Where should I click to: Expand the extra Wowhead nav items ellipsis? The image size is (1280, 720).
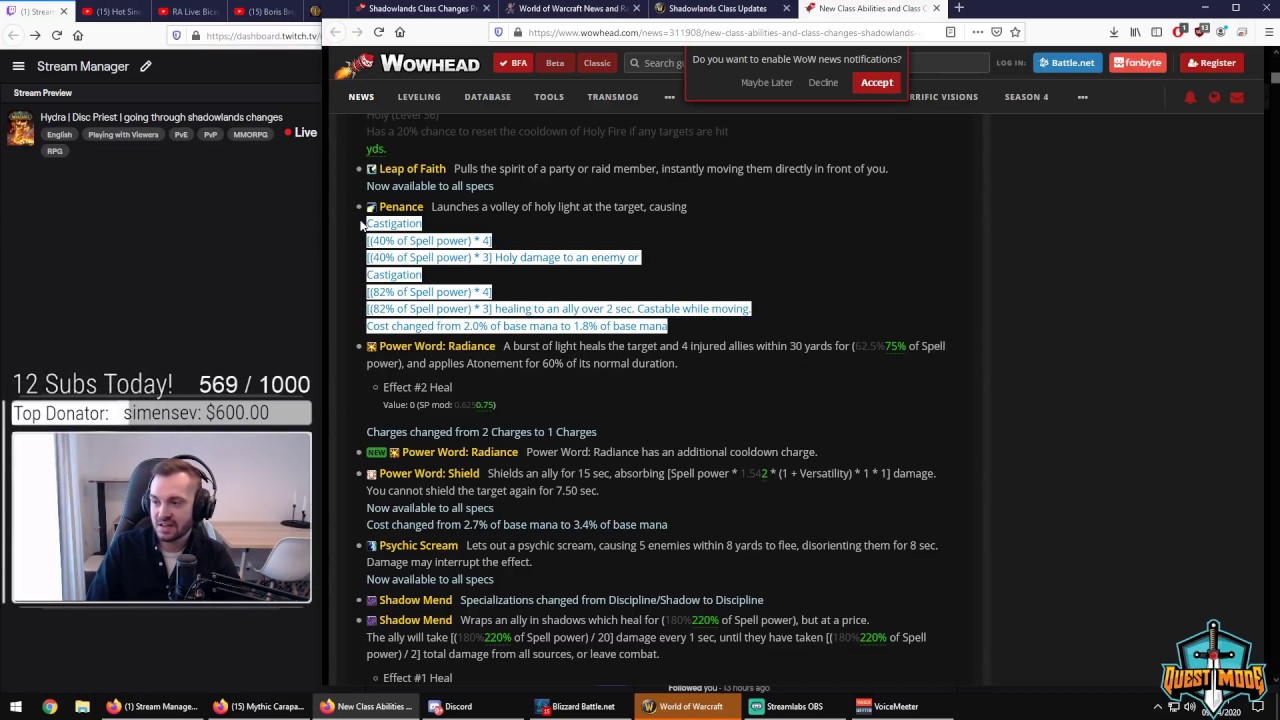(x=669, y=97)
